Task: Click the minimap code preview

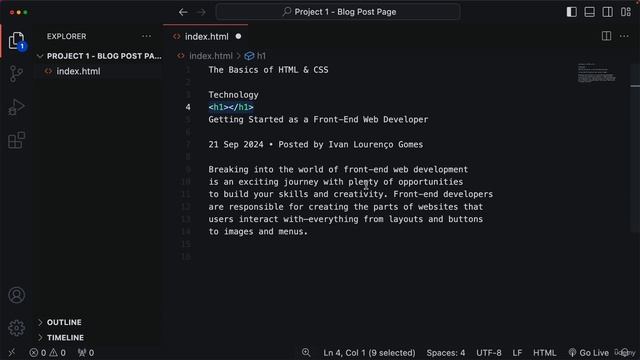Action: pos(596,73)
